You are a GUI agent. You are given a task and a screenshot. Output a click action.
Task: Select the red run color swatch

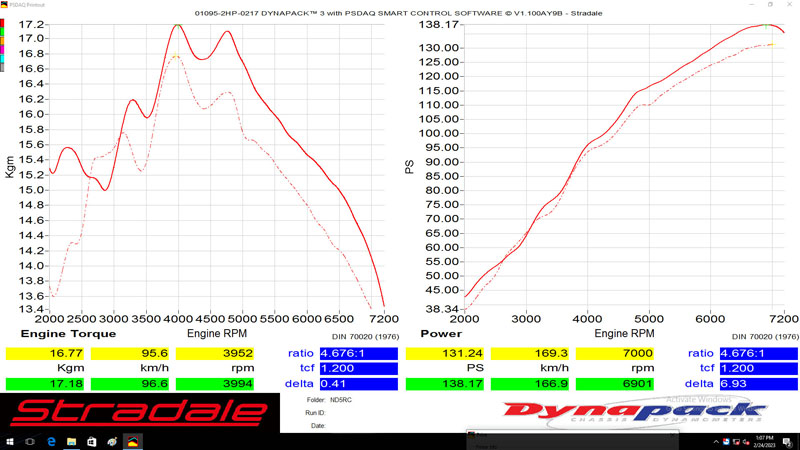click(2, 23)
